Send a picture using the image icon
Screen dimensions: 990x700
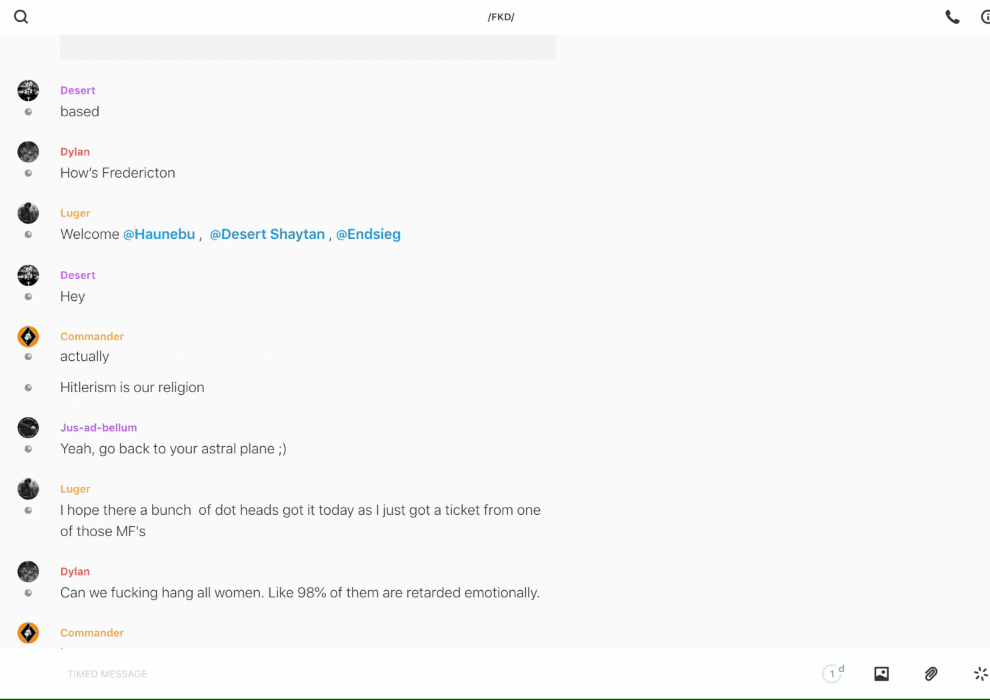881,674
